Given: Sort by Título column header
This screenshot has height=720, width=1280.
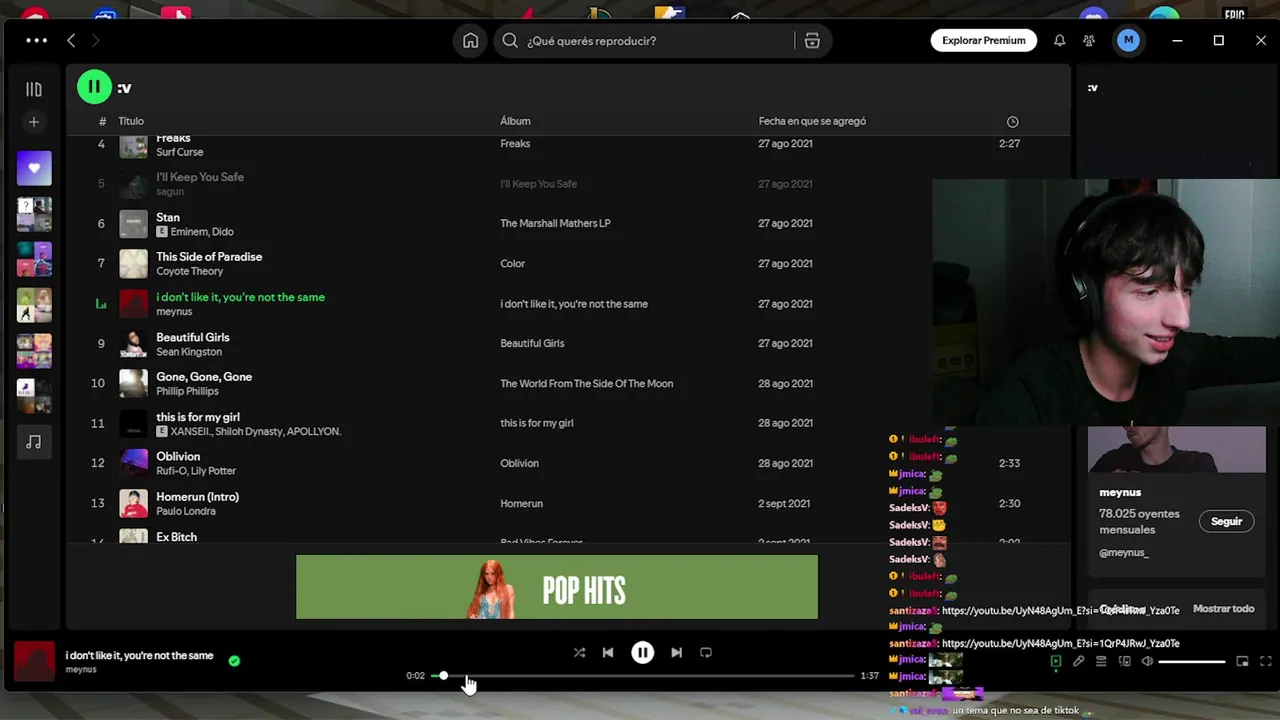Looking at the screenshot, I should click(x=131, y=121).
